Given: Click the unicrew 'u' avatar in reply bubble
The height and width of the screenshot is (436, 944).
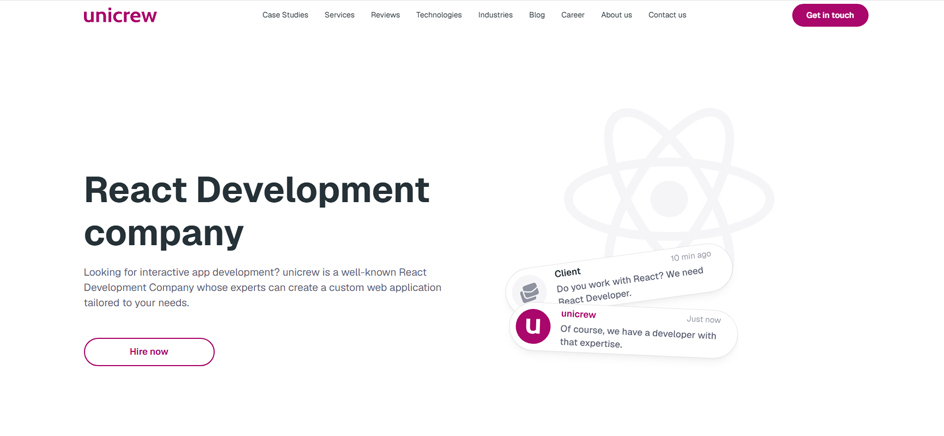Looking at the screenshot, I should [x=533, y=326].
